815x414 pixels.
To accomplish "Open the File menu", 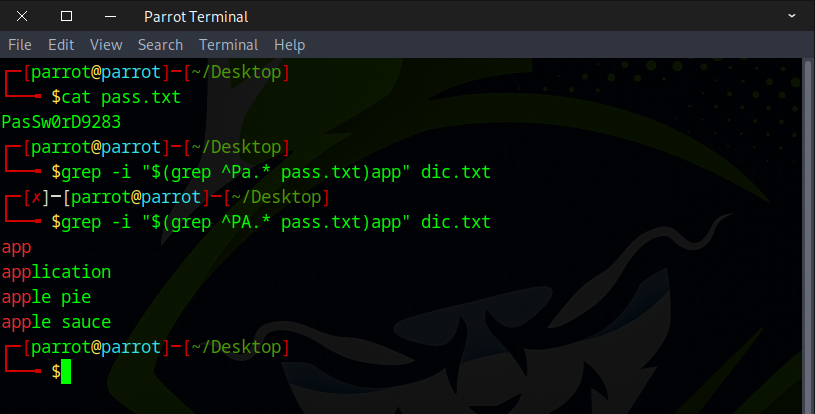I will pos(20,45).
